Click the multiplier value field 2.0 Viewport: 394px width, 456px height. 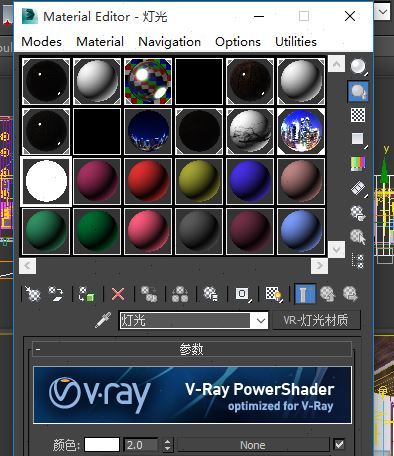tap(141, 445)
